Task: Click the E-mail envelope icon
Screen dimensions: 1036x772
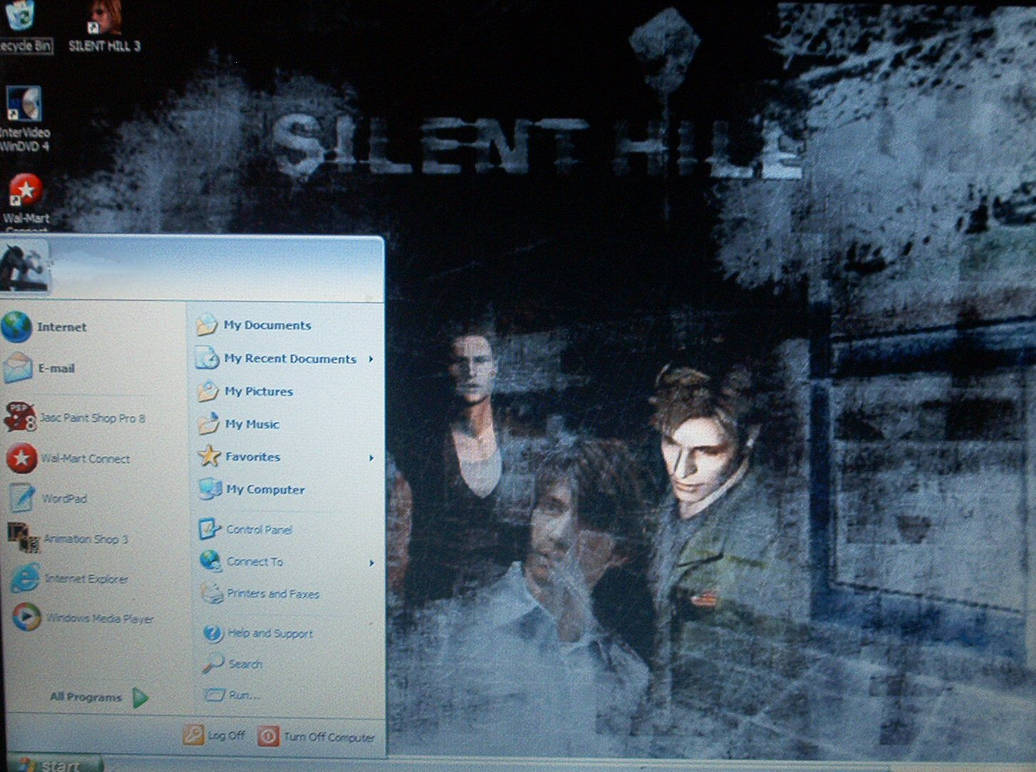Action: [x=18, y=368]
